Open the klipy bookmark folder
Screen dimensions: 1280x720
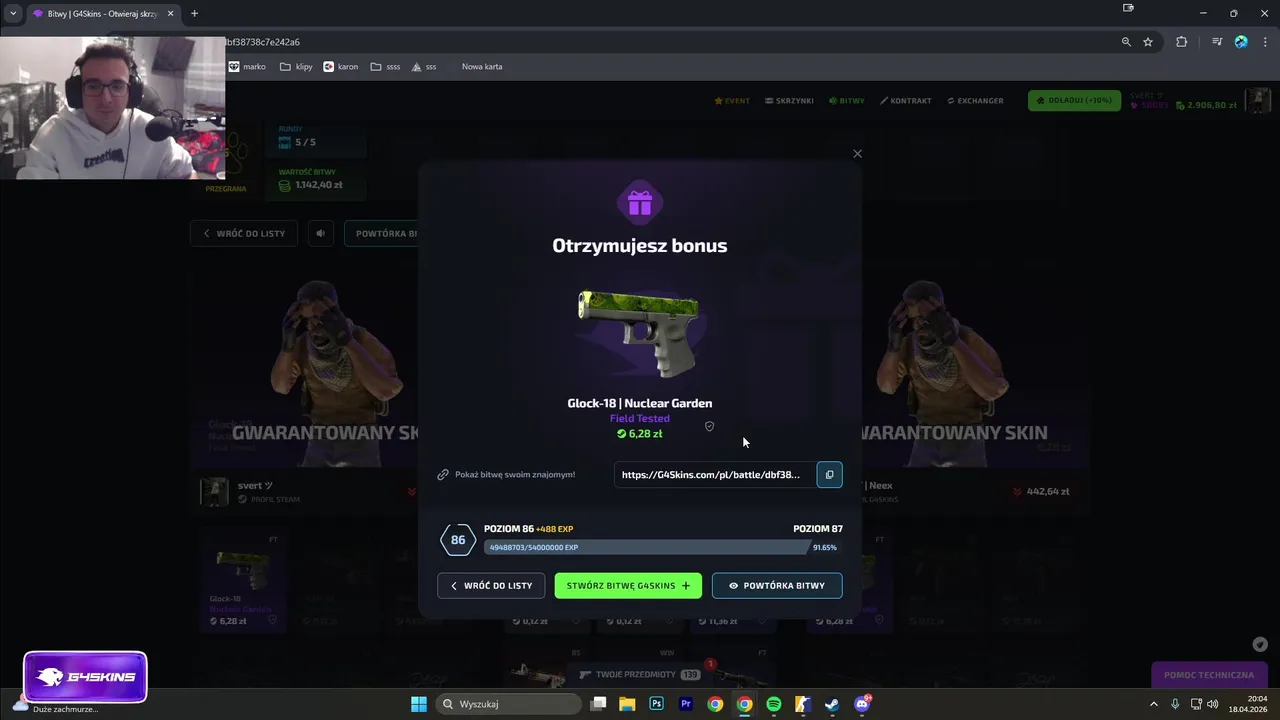[x=296, y=67]
